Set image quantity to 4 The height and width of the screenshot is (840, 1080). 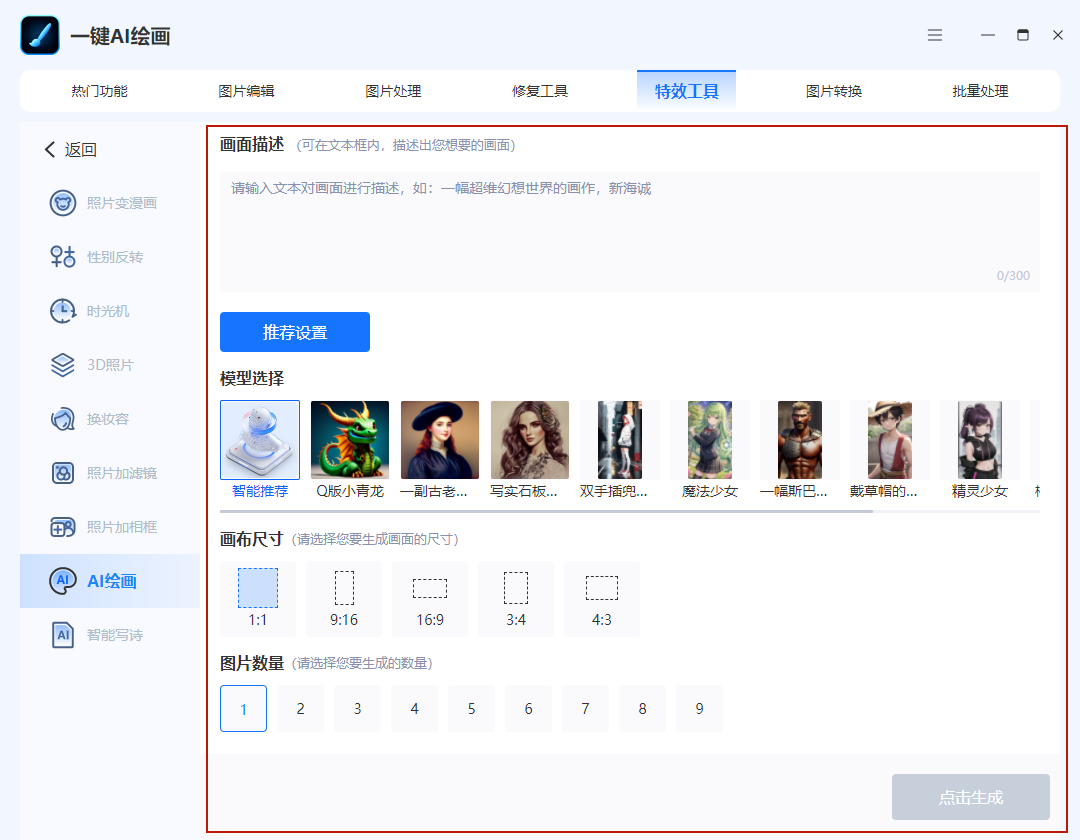coord(415,708)
